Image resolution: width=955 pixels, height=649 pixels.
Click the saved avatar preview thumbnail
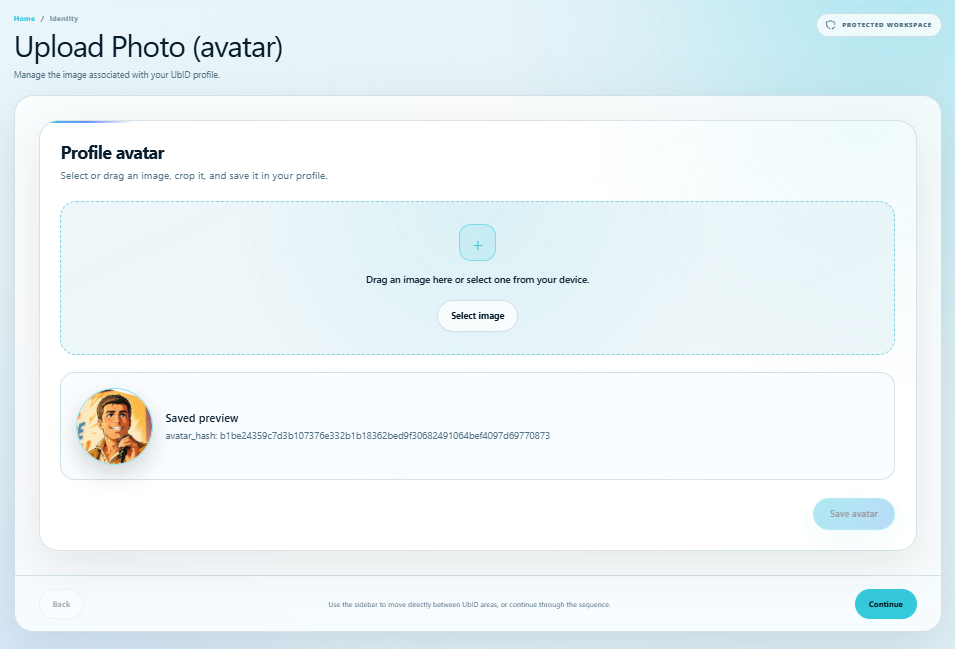click(x=114, y=426)
